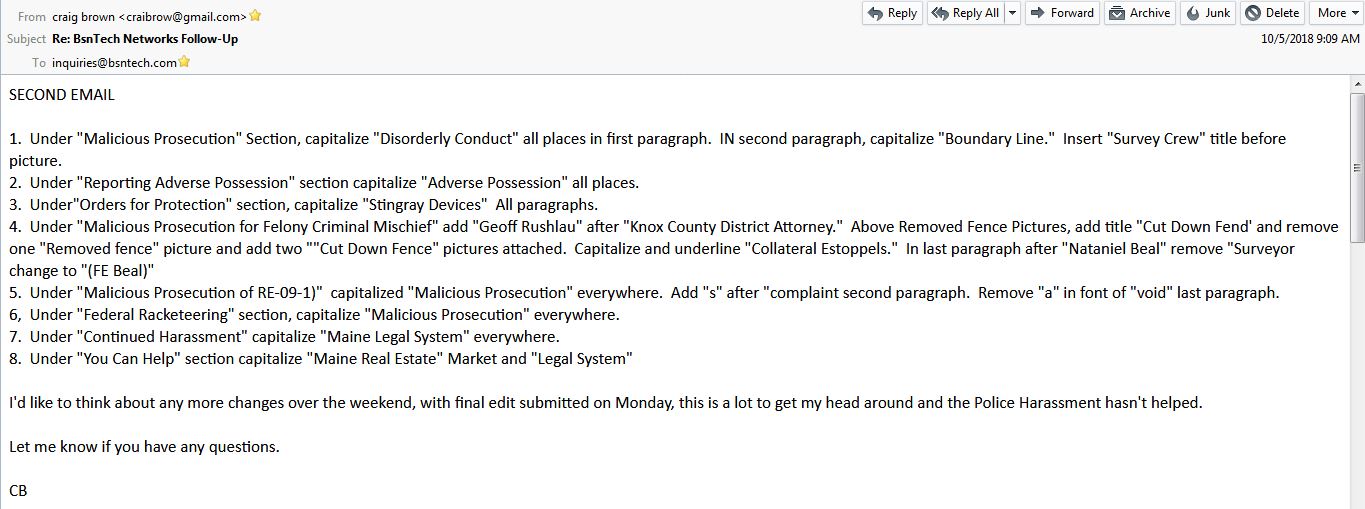Toggle star next to inquiries@bsntech.com
The width and height of the screenshot is (1365, 509).
(x=185, y=62)
